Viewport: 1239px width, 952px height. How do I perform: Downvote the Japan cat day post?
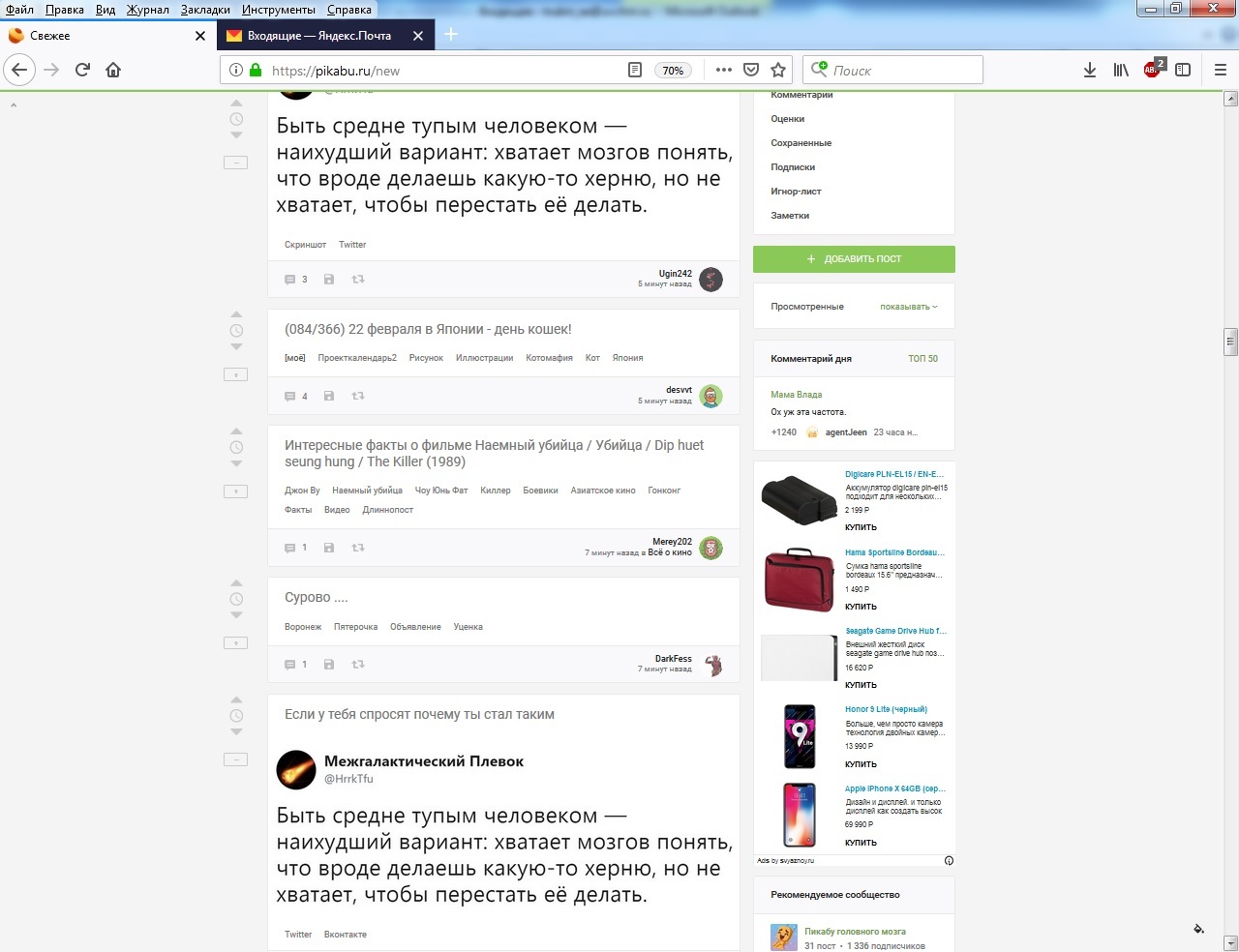coord(236,347)
